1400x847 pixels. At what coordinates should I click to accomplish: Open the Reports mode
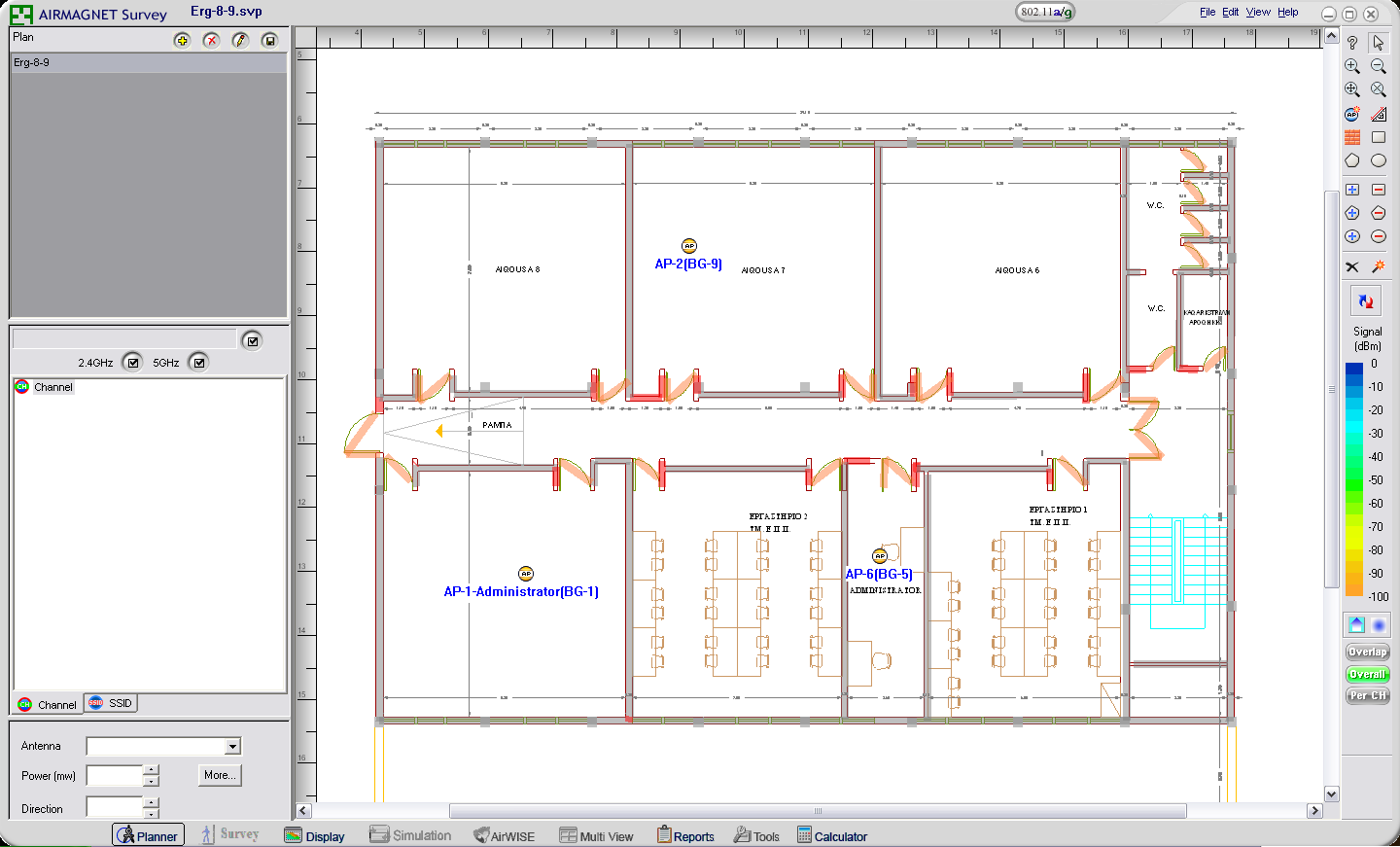pos(685,835)
